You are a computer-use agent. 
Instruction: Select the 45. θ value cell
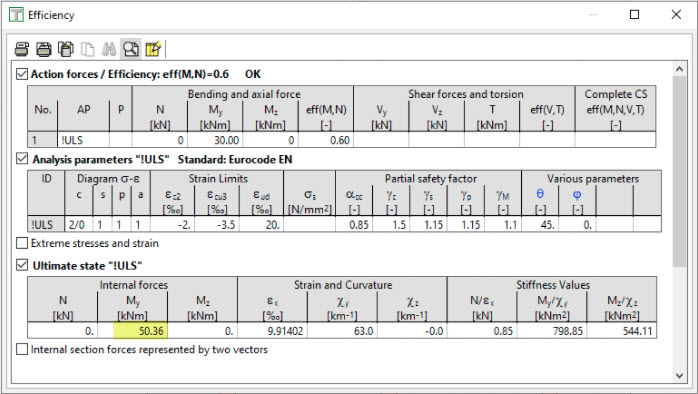540,225
